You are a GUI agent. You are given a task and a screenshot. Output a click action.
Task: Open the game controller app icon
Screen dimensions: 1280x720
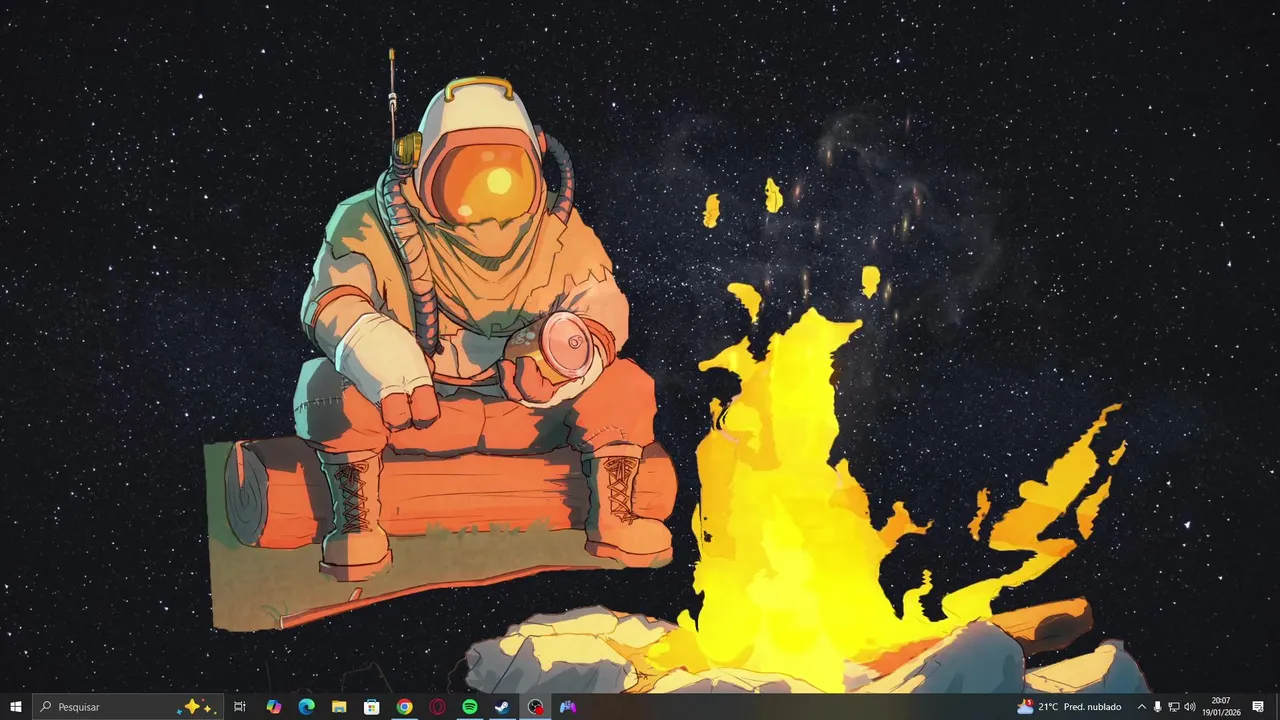click(568, 707)
